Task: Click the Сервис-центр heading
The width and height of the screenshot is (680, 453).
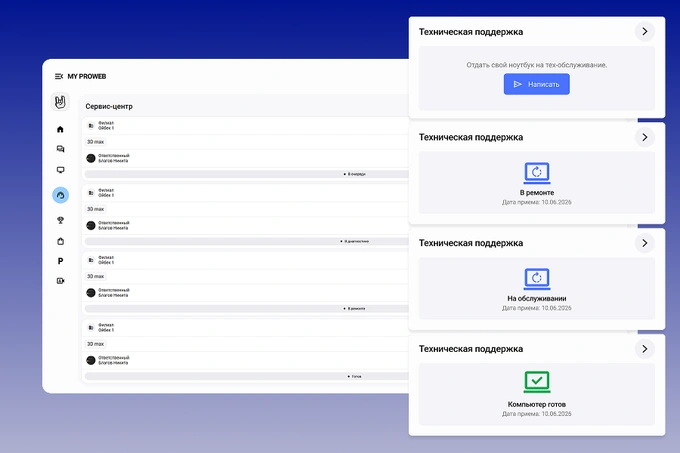Action: (x=109, y=106)
